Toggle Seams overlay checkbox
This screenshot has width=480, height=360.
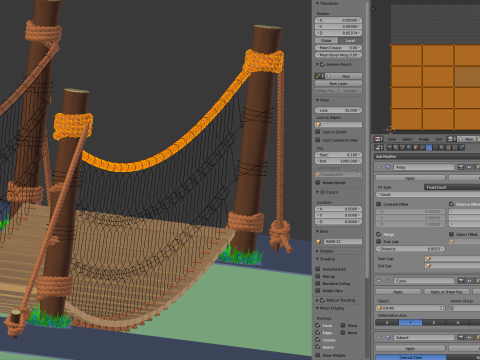click(x=318, y=347)
